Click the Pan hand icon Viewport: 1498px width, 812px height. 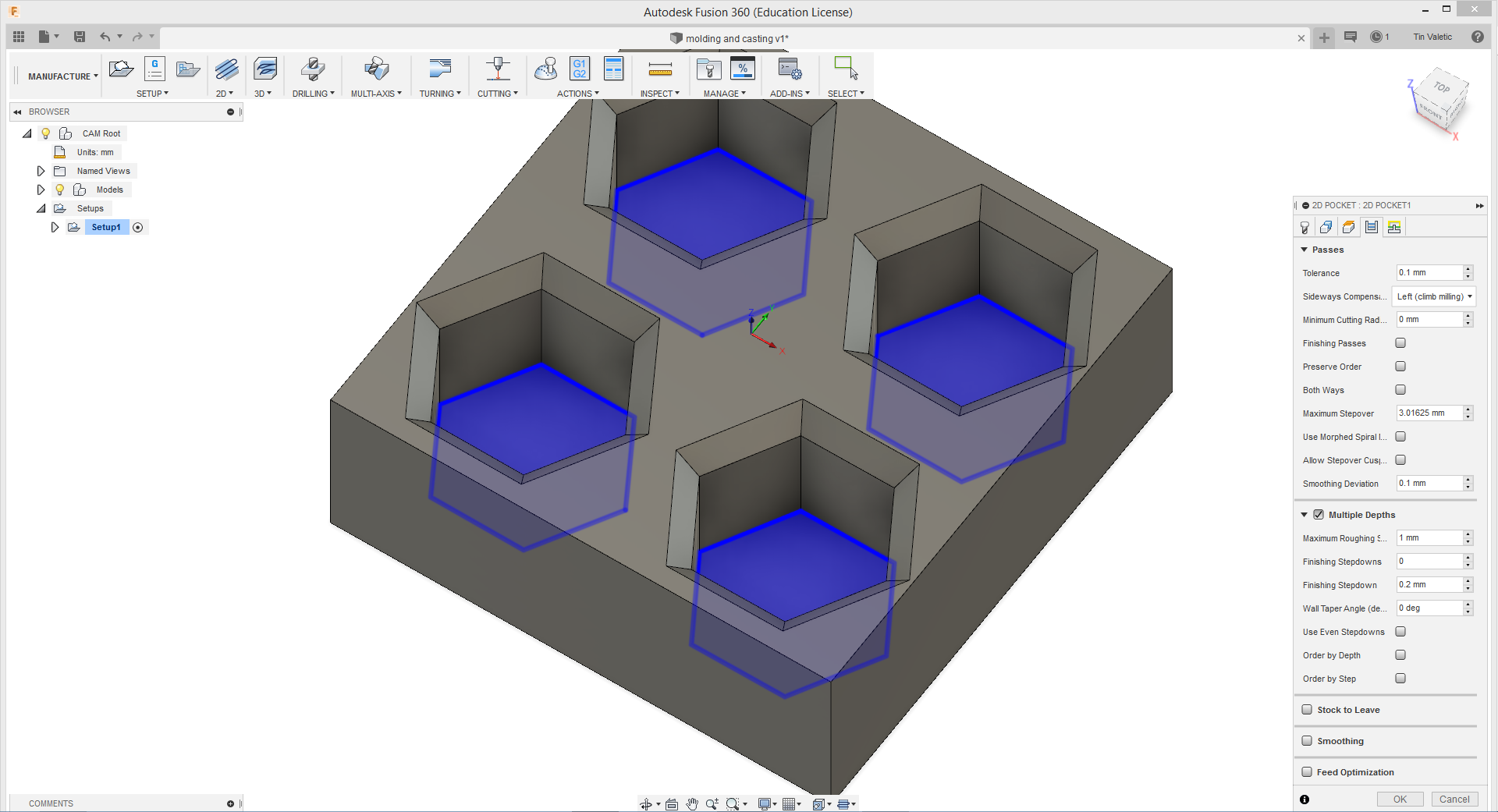[692, 804]
